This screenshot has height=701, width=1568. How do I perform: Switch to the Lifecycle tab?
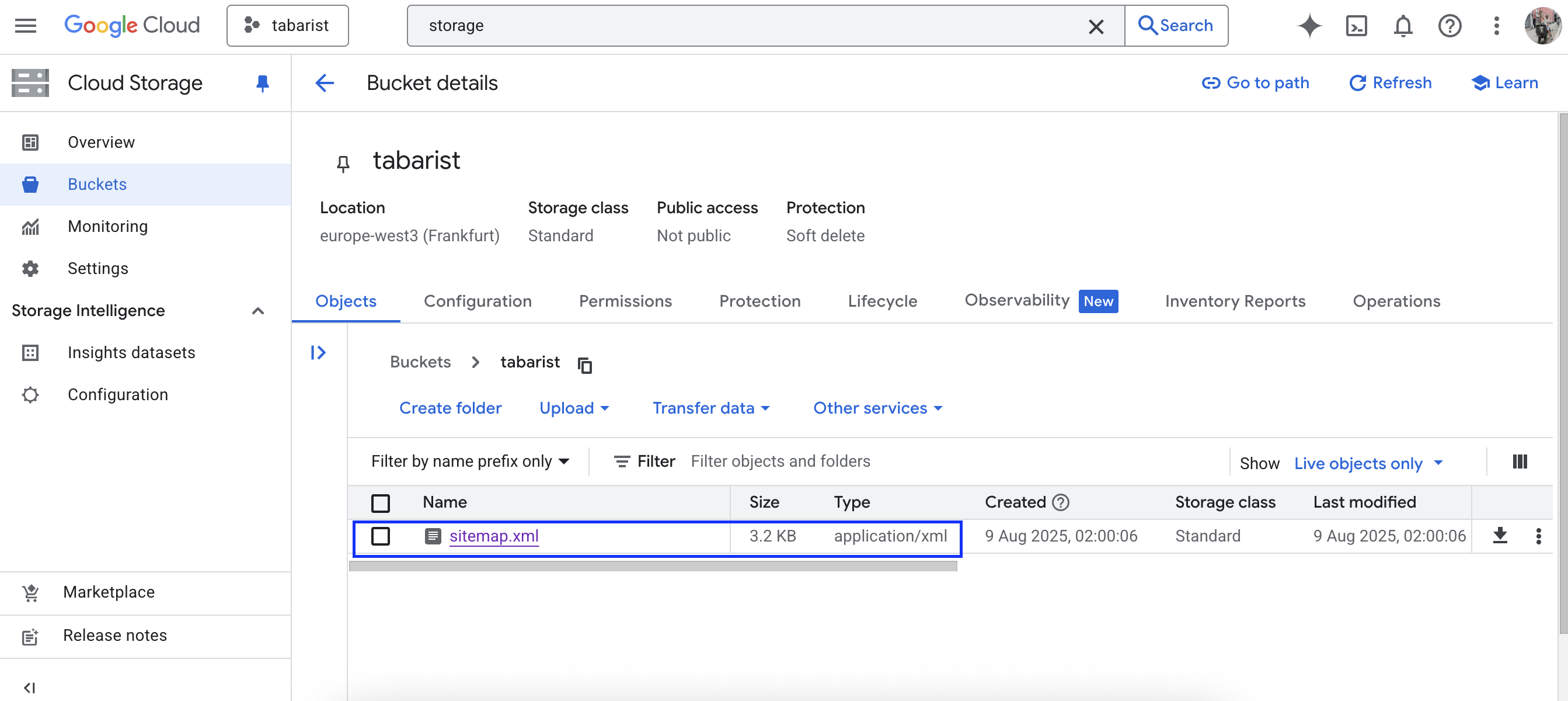point(882,301)
